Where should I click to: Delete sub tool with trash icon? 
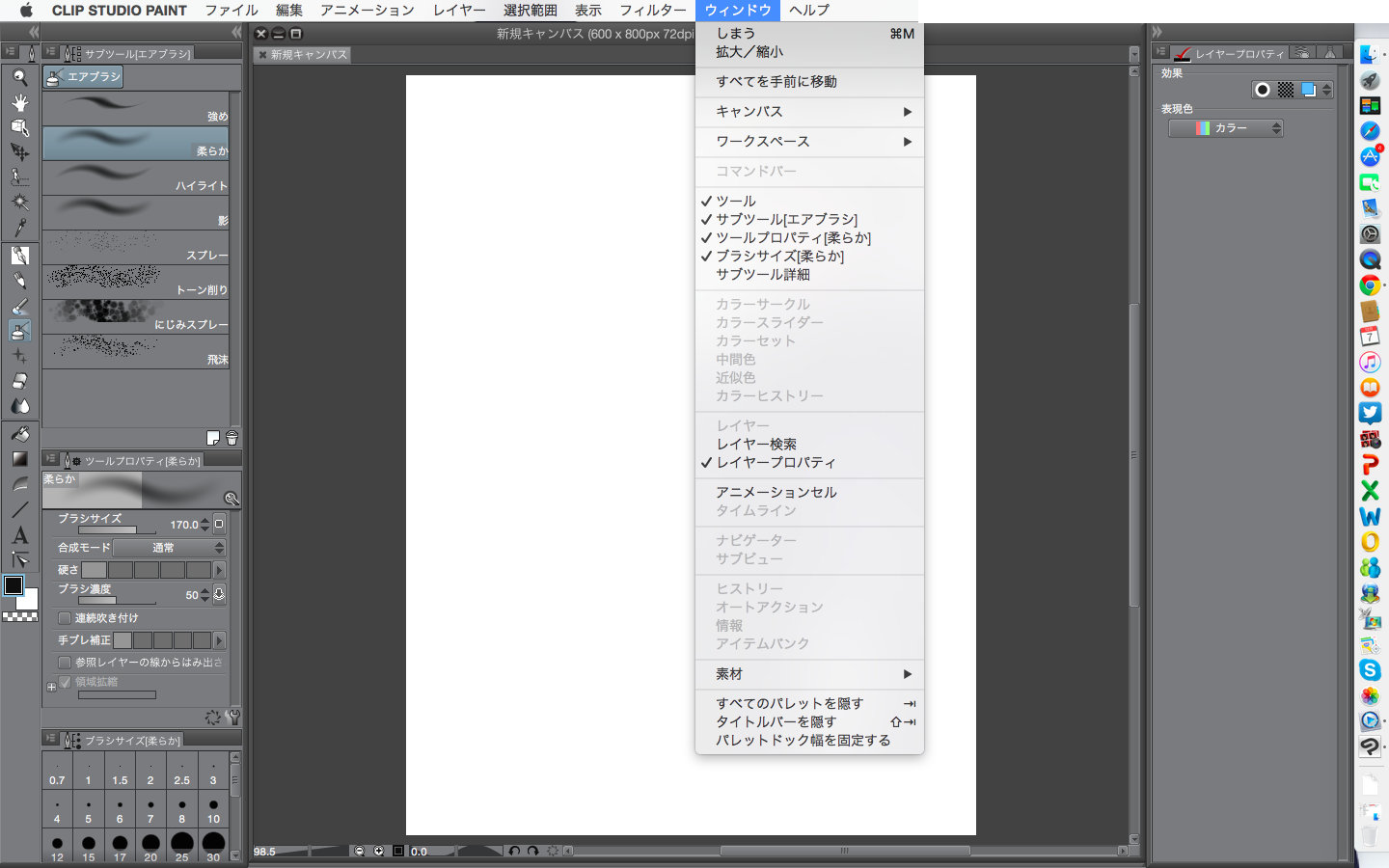231,438
